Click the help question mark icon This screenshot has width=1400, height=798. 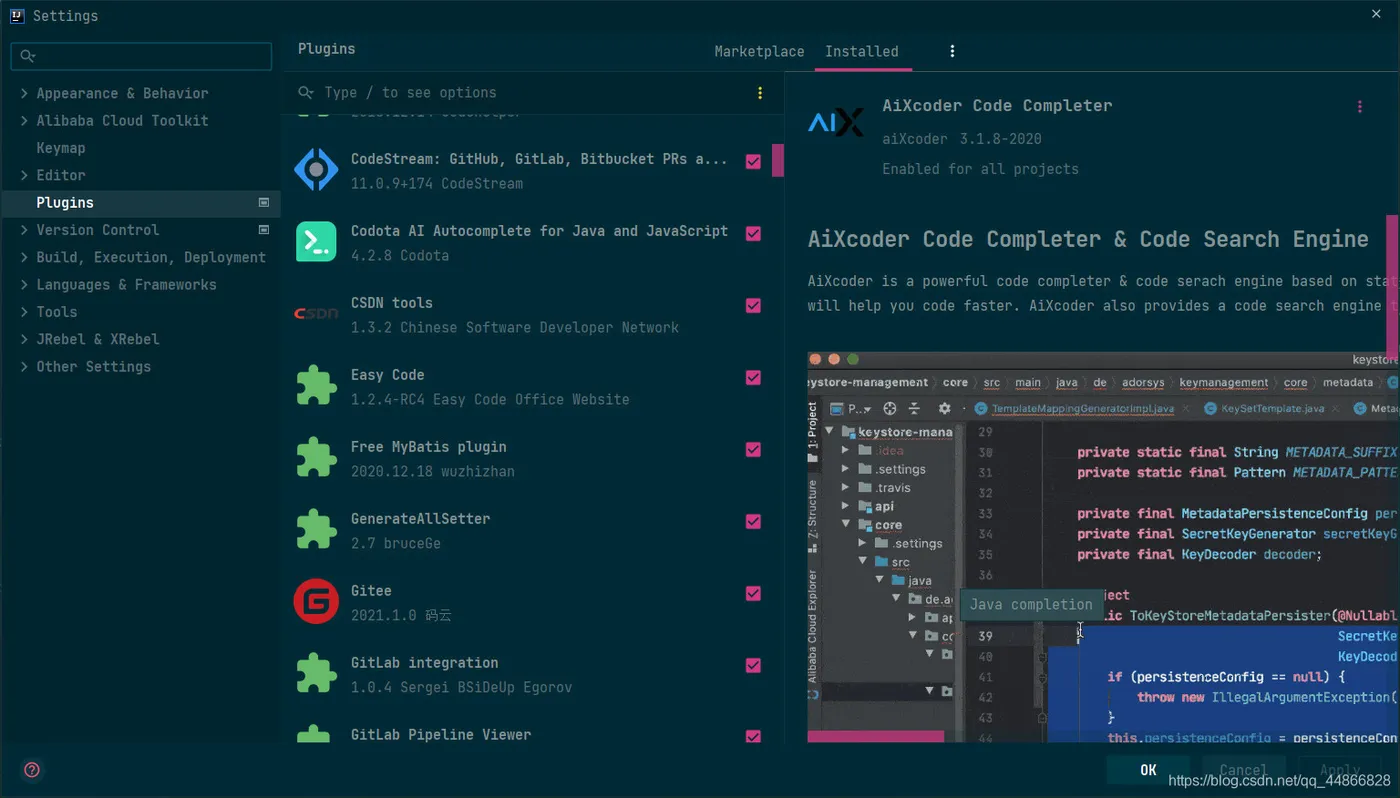[x=32, y=770]
